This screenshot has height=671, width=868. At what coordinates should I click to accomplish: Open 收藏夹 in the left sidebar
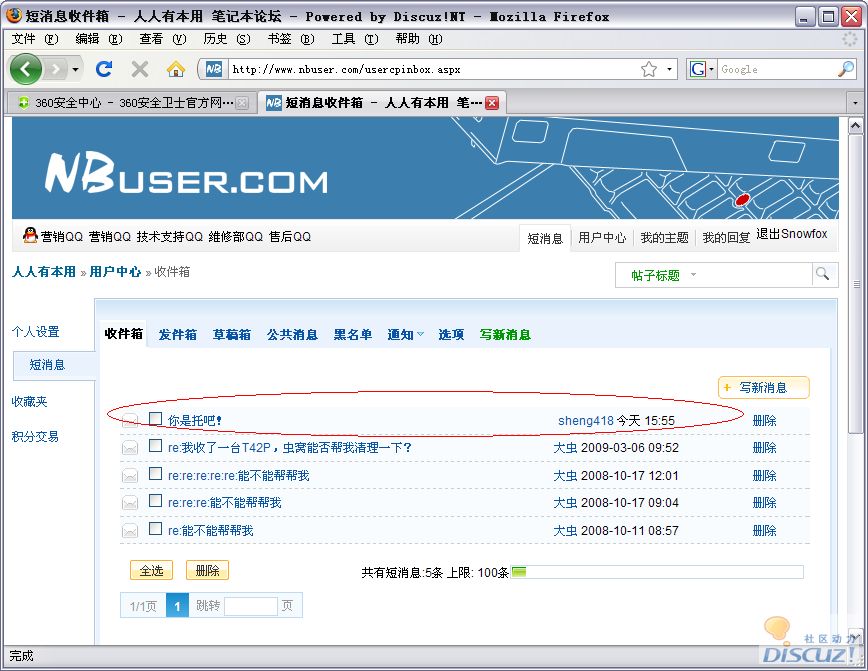pyautogui.click(x=29, y=401)
